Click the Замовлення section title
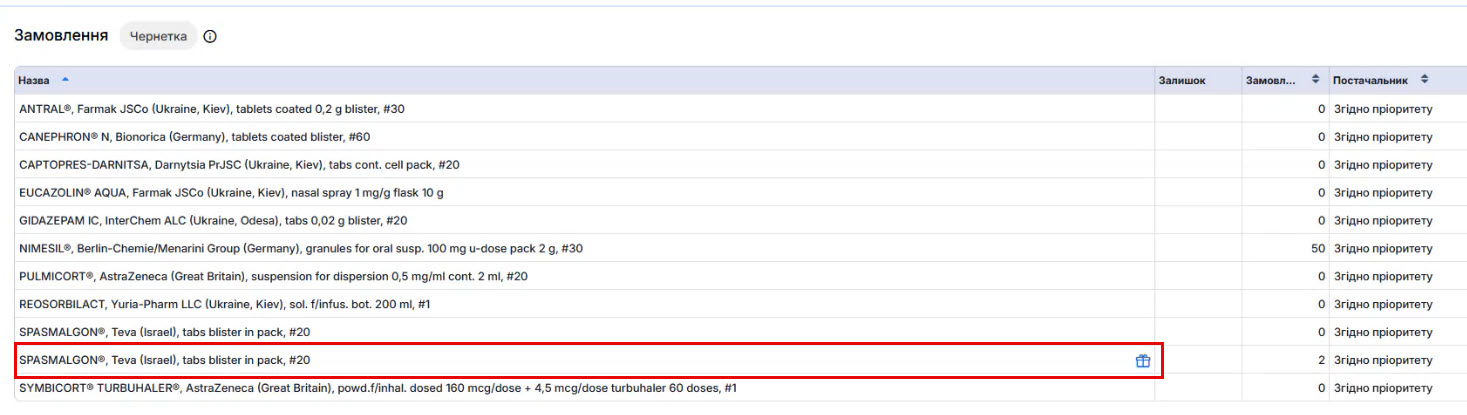This screenshot has height=415, width=1467. click(61, 35)
